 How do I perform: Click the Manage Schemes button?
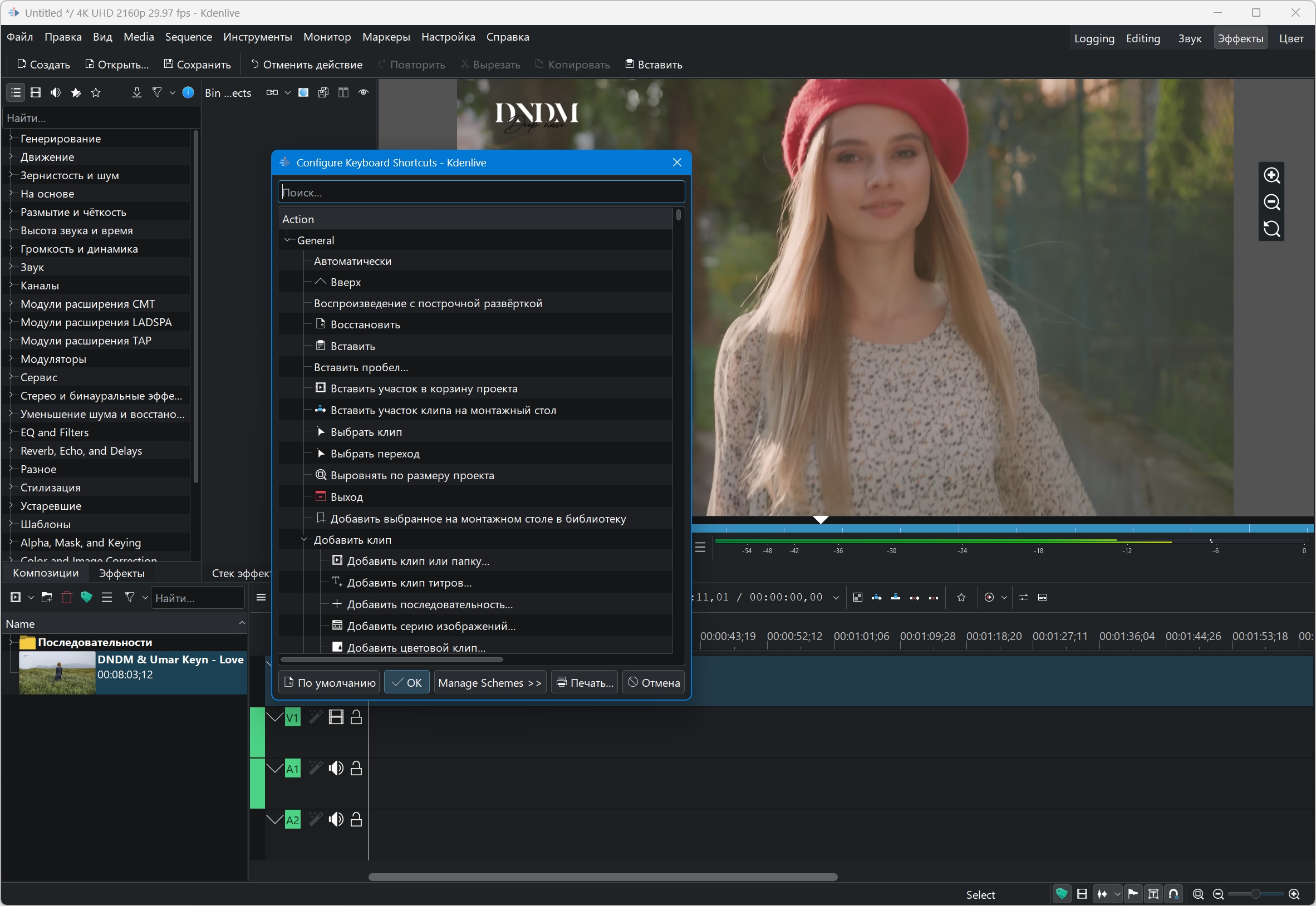pyautogui.click(x=489, y=683)
